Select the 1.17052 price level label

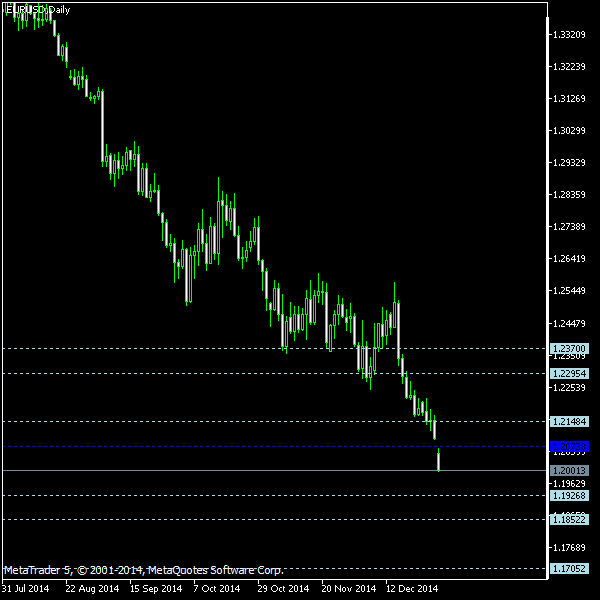pos(569,569)
